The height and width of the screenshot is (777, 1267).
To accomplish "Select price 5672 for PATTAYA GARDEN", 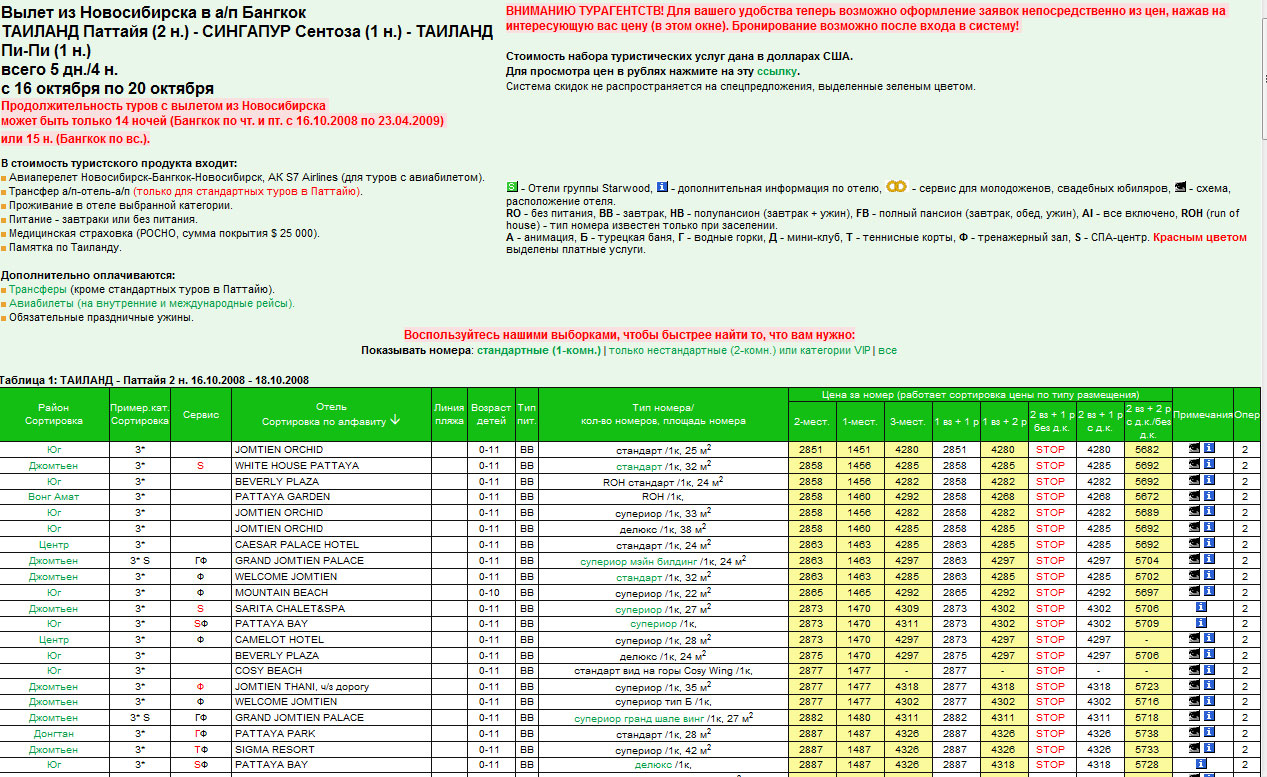I will pos(1147,497).
